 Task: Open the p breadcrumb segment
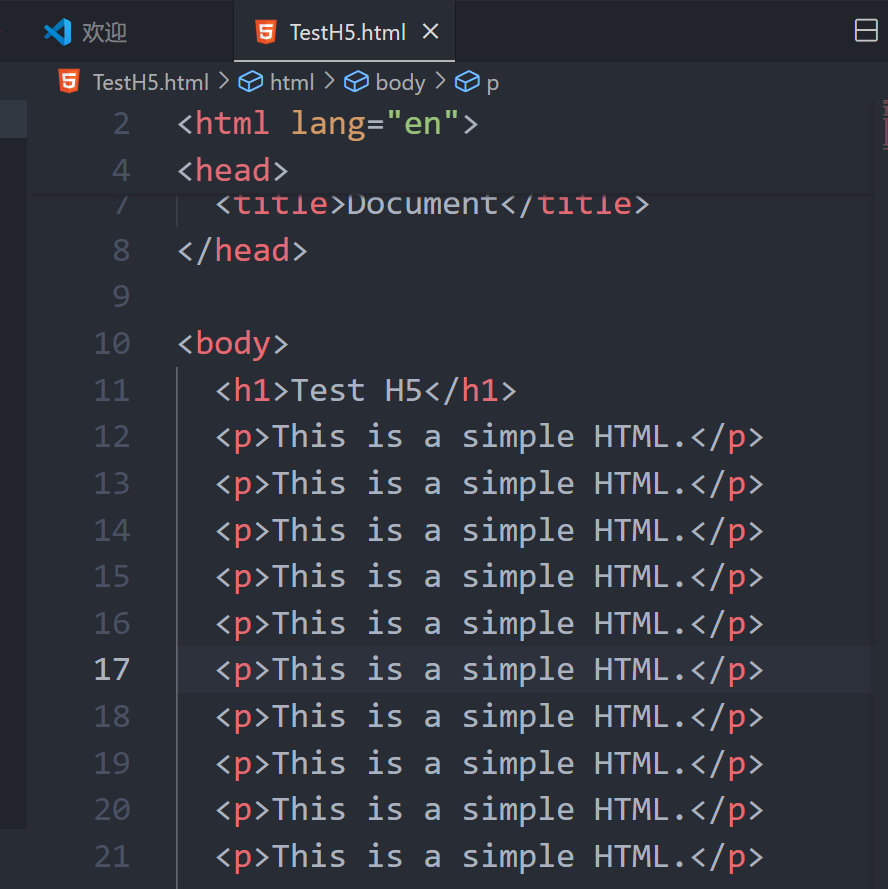492,83
